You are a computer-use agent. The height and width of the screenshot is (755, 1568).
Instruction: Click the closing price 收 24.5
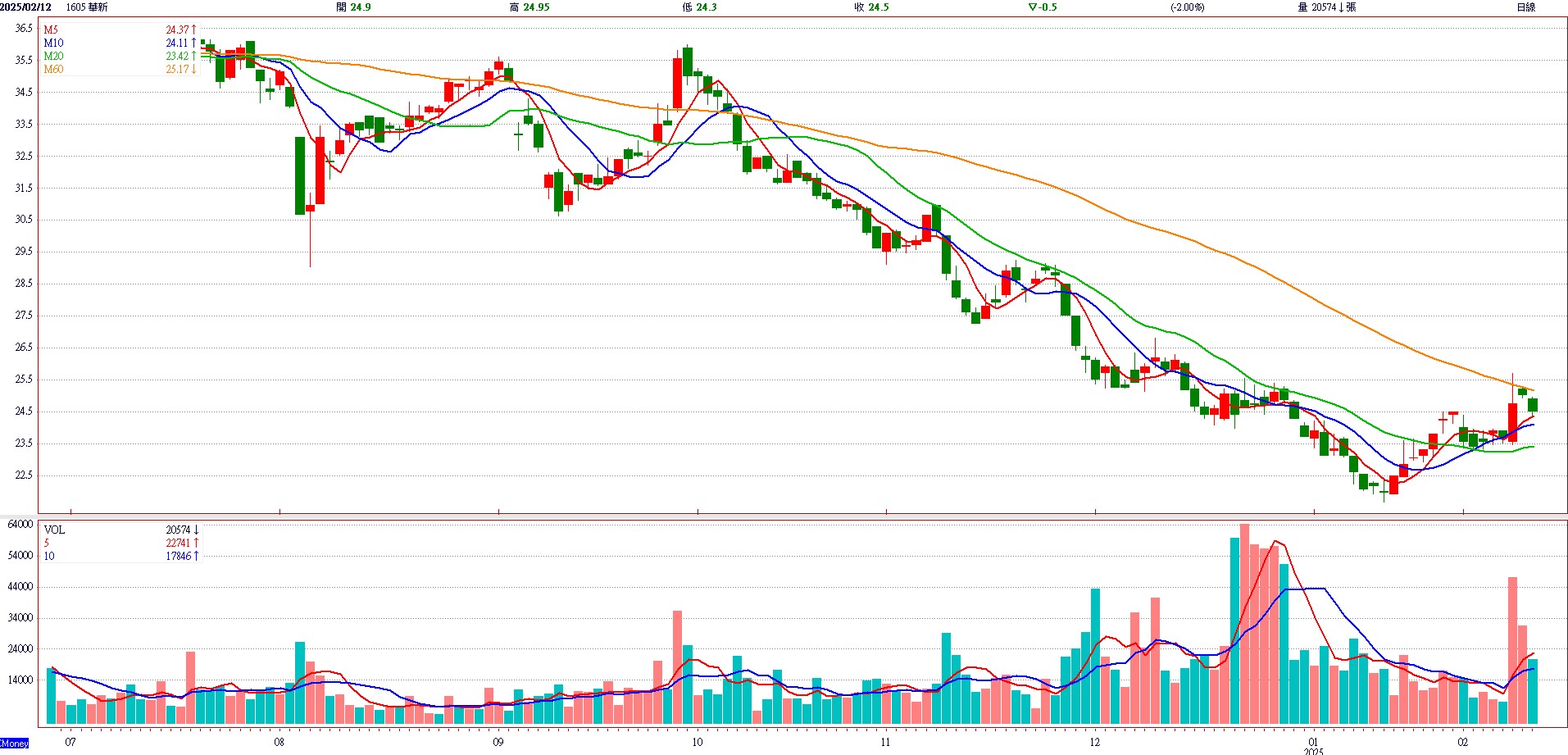[x=871, y=7]
